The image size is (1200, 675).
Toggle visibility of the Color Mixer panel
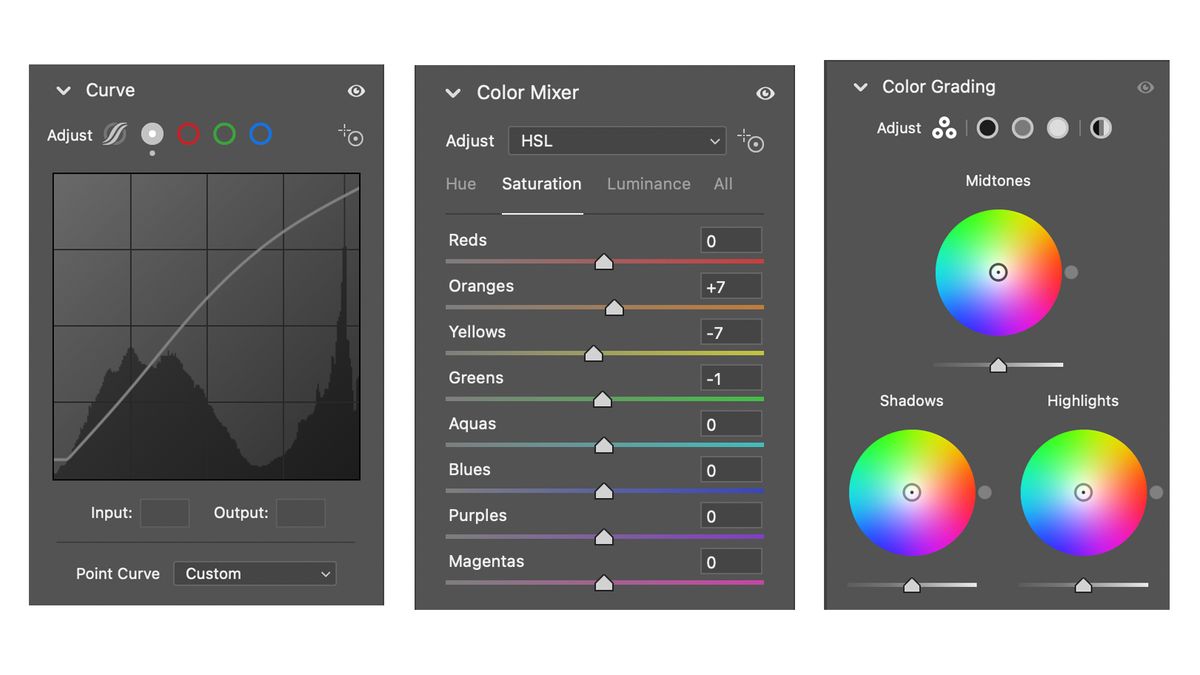(x=765, y=93)
